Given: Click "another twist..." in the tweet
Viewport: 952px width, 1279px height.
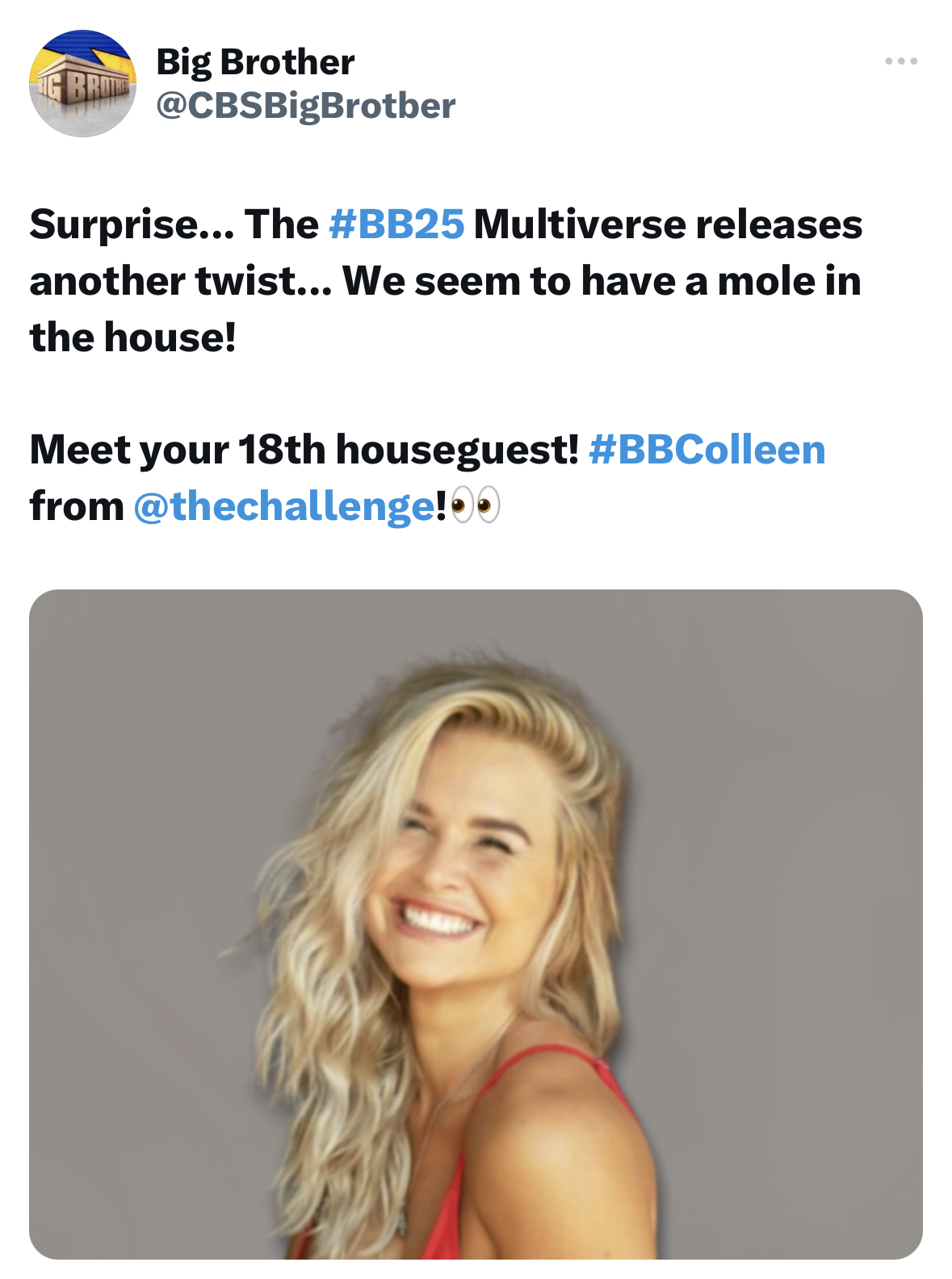Looking at the screenshot, I should click(181, 280).
